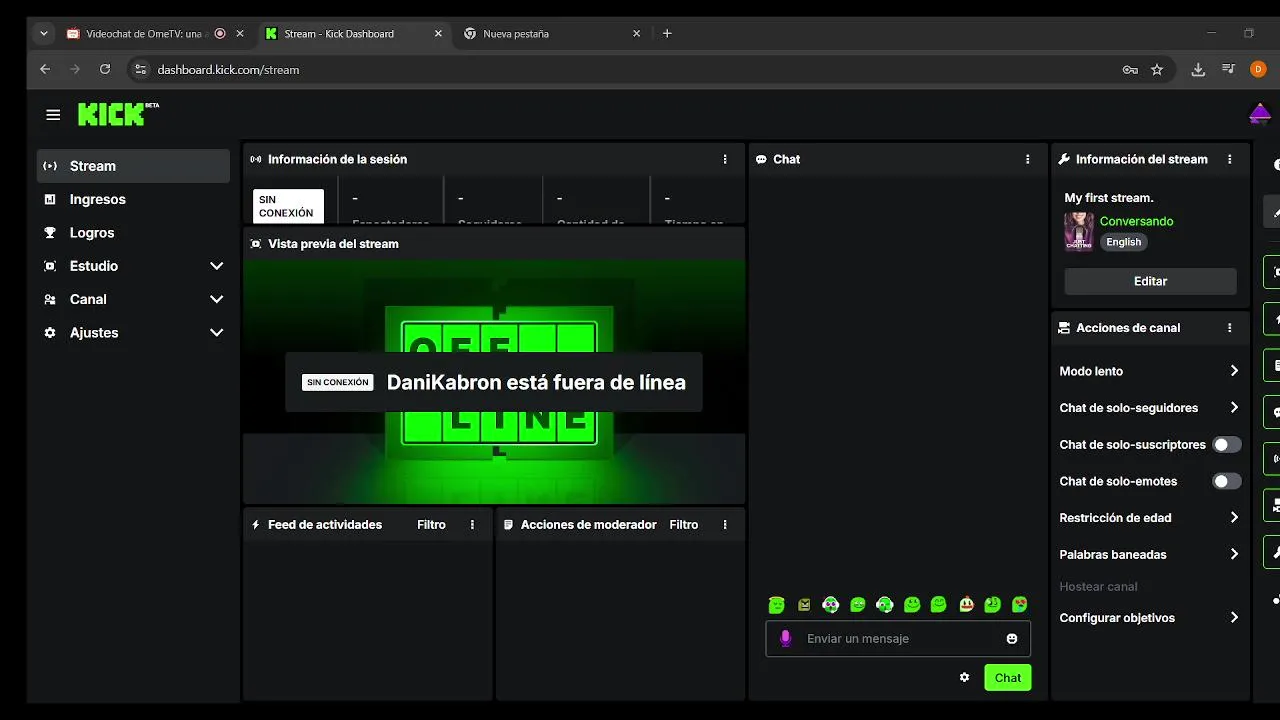
Task: Reload the dashboard page
Action: coord(105,69)
